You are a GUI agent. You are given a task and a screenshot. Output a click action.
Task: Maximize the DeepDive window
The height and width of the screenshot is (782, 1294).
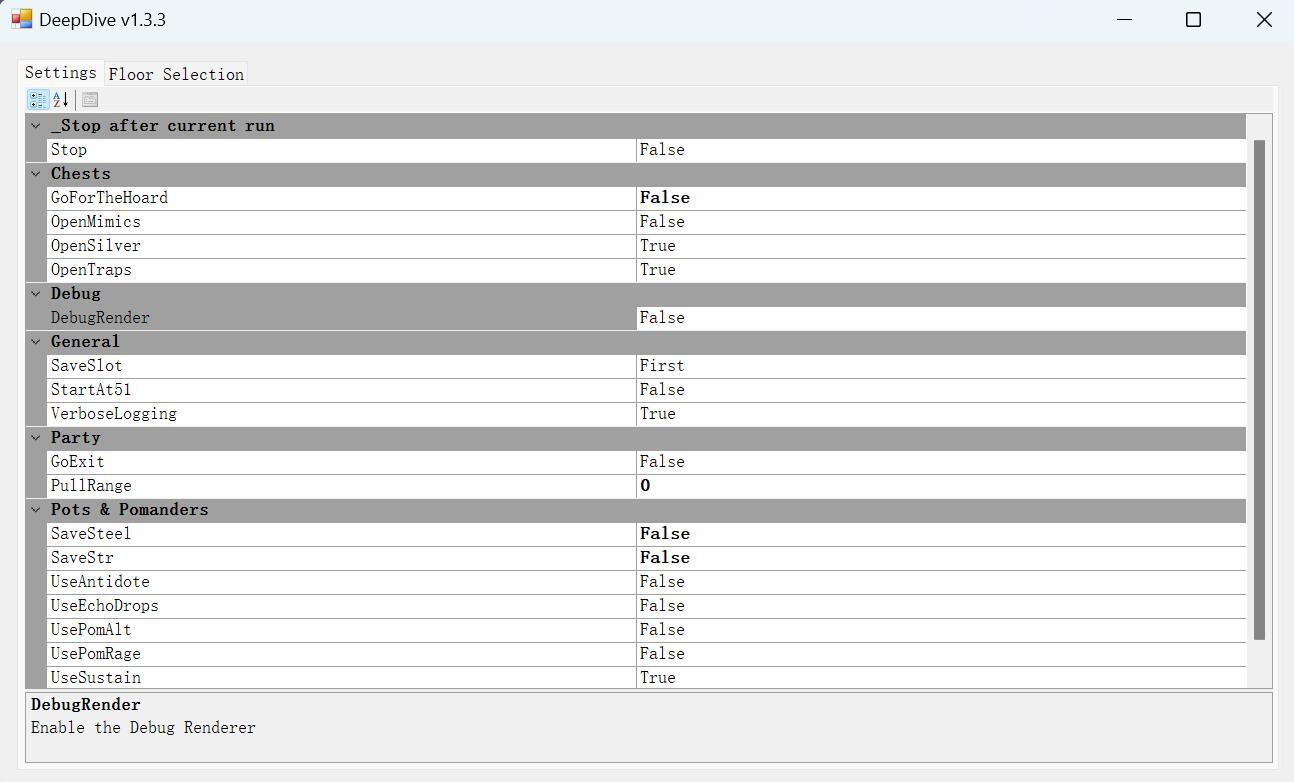pos(1193,20)
